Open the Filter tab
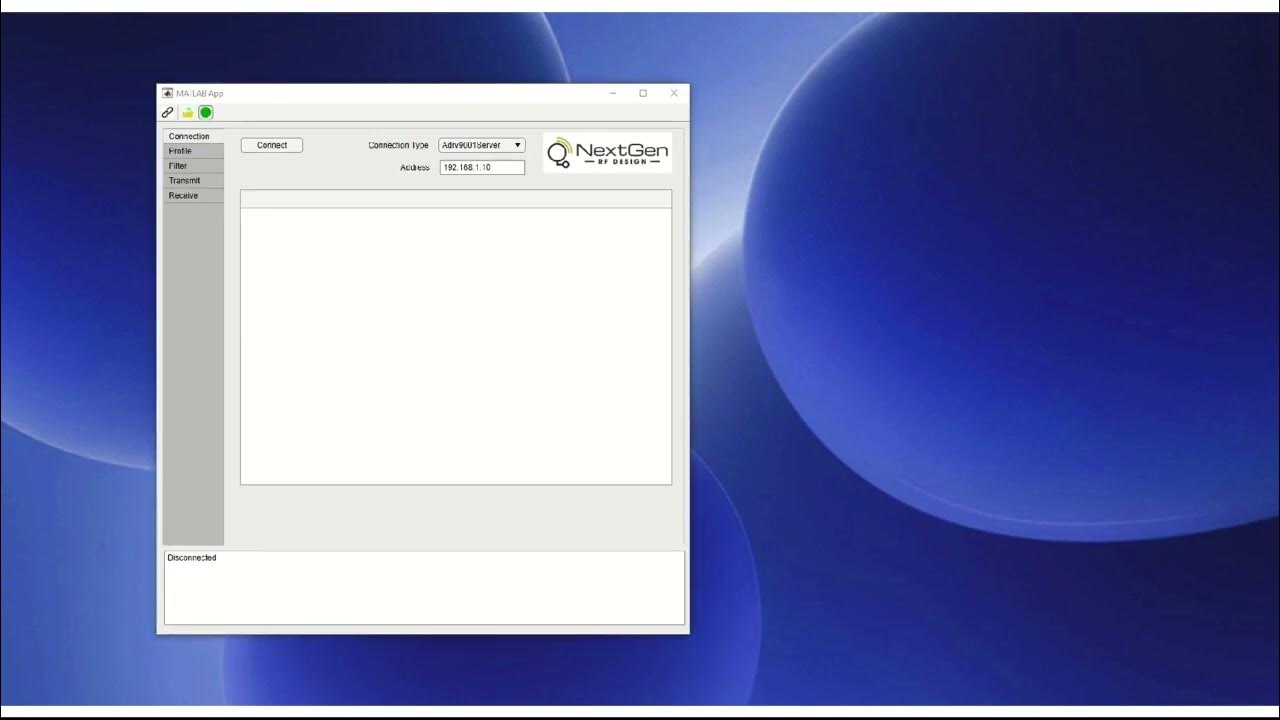 coord(193,166)
